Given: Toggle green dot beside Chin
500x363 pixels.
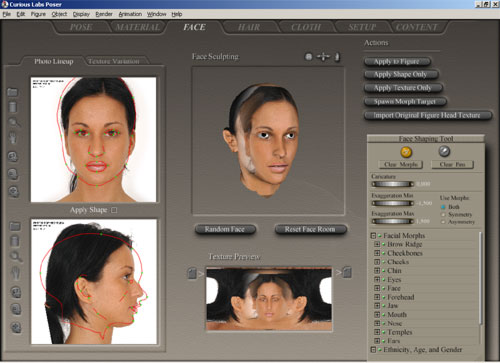Looking at the screenshot, I should [383, 271].
